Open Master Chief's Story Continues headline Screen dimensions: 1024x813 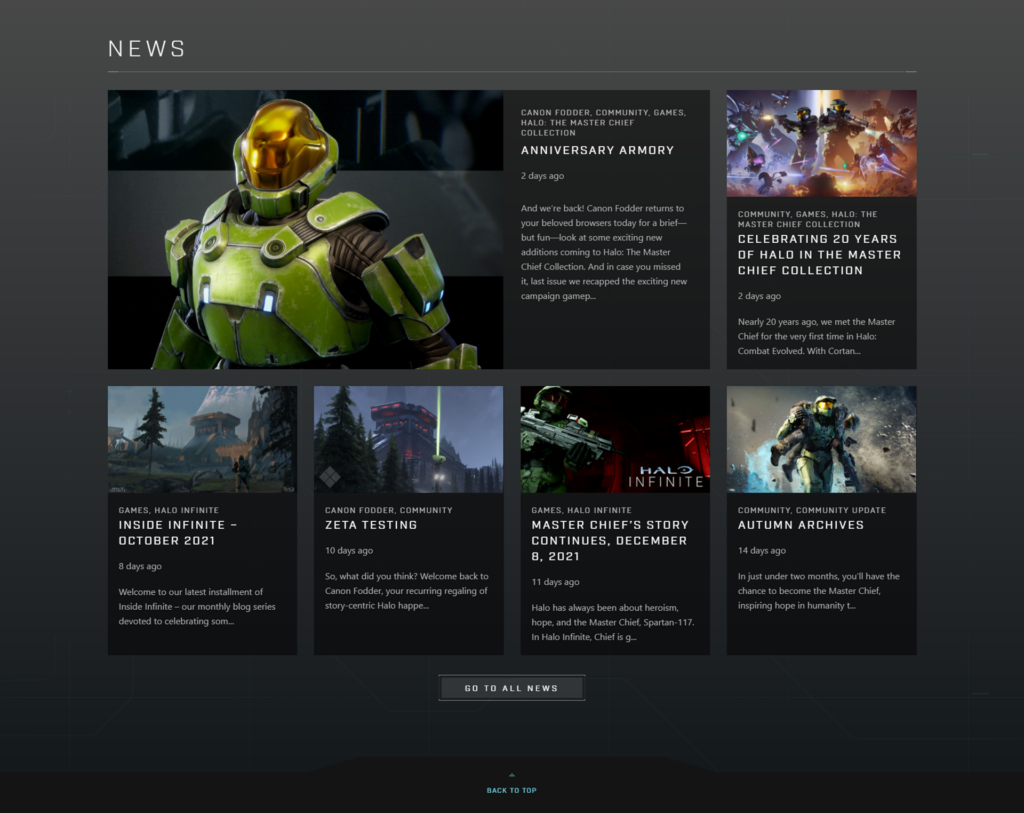click(610, 541)
